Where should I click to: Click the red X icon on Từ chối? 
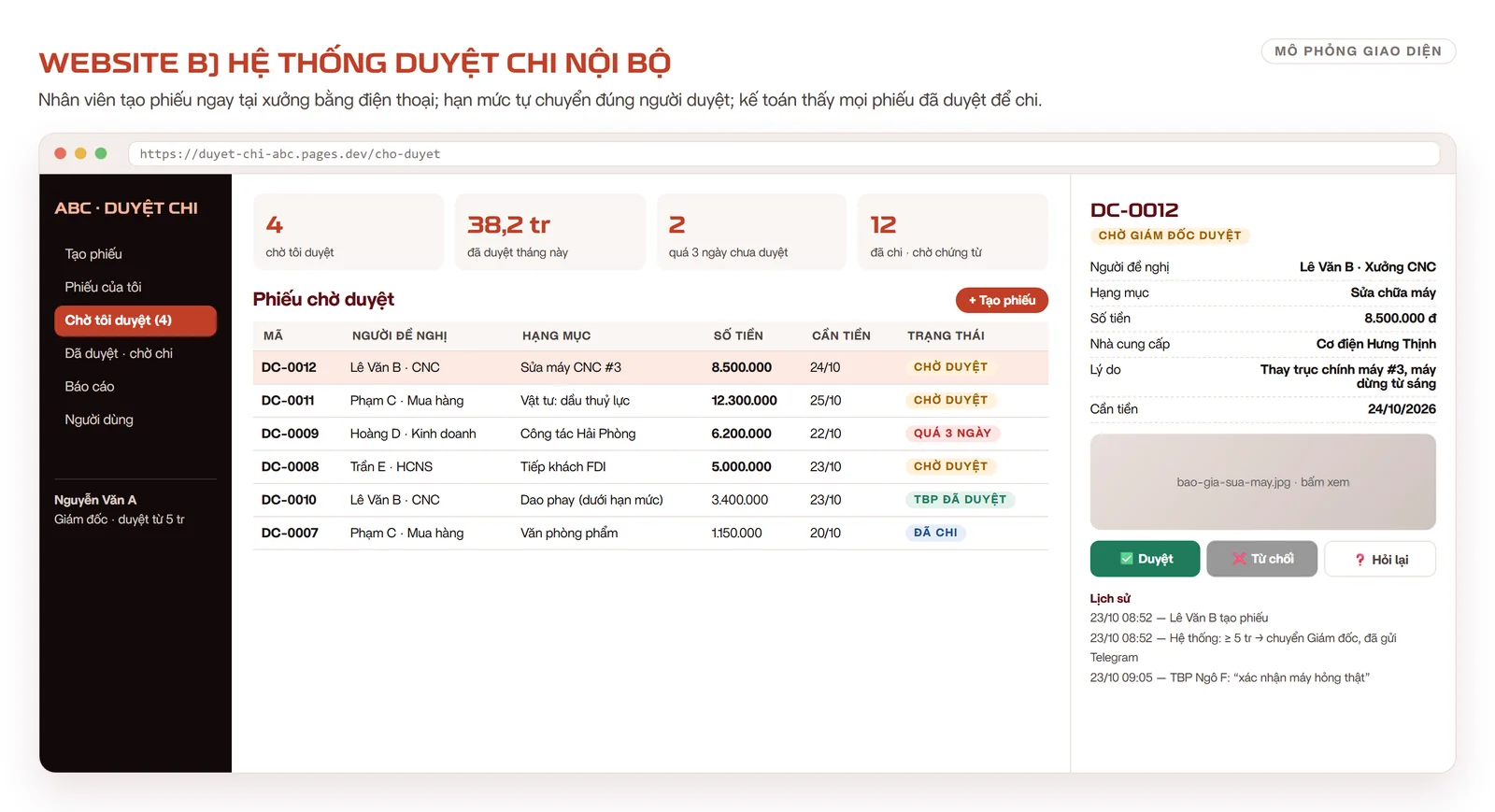coord(1239,559)
